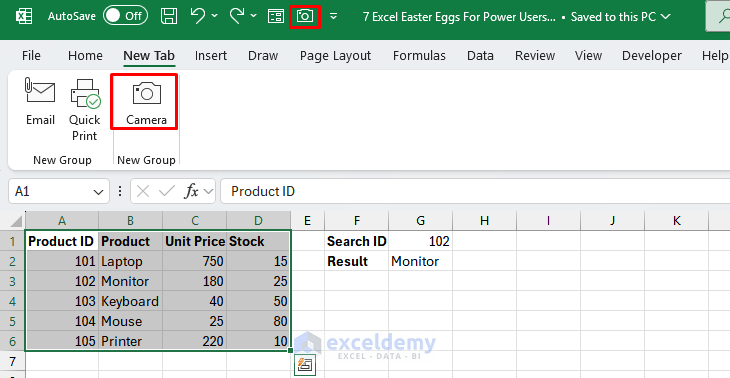Select column C header

click(x=195, y=221)
